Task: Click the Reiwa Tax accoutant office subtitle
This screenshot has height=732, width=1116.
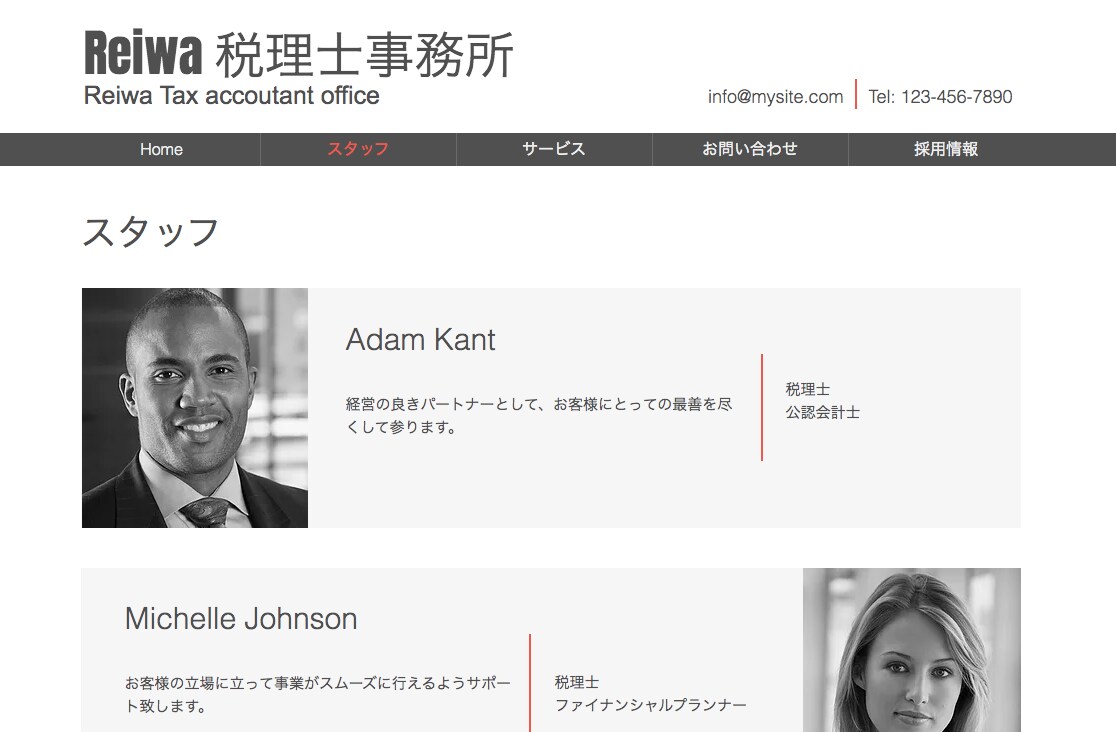Action: tap(231, 95)
